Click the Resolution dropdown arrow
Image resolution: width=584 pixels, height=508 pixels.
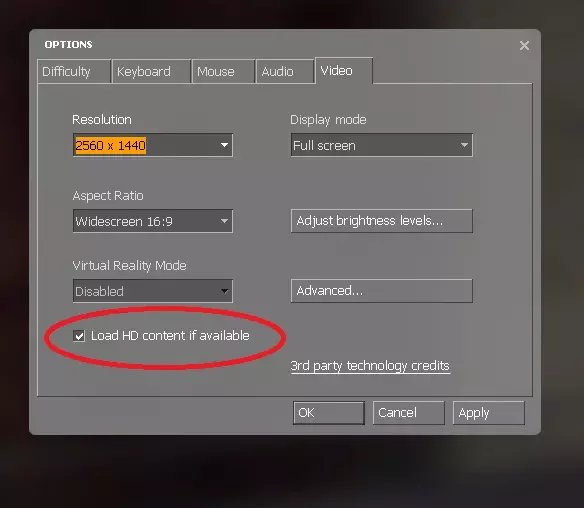click(224, 145)
